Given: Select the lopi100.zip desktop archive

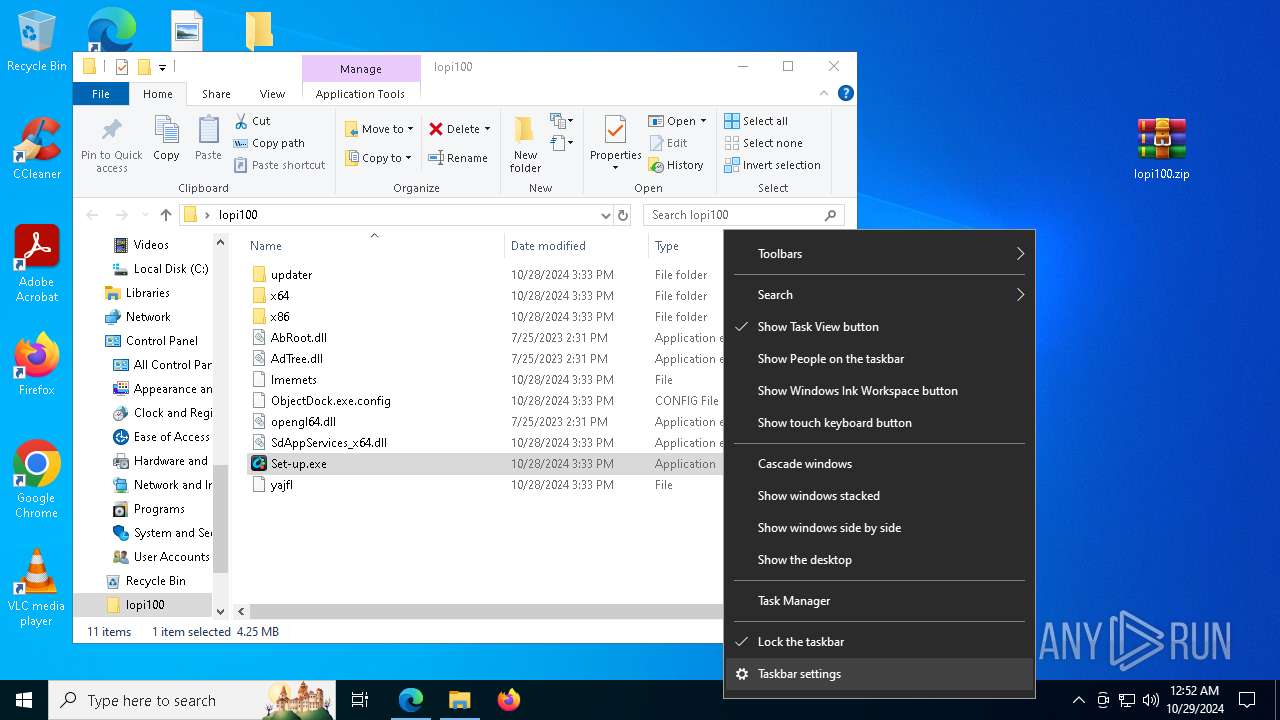Looking at the screenshot, I should point(1161,148).
